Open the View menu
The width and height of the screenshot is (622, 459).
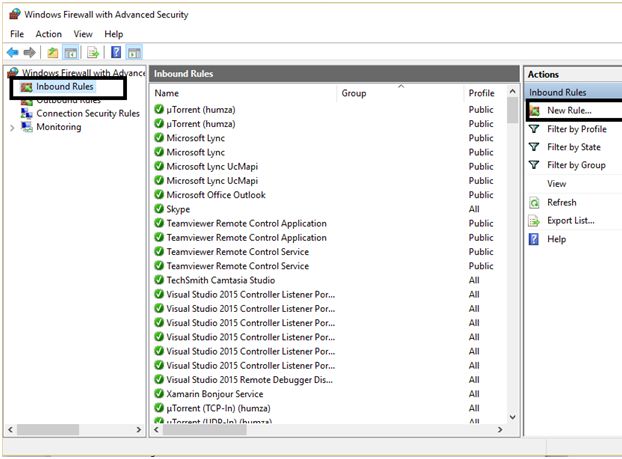point(83,34)
